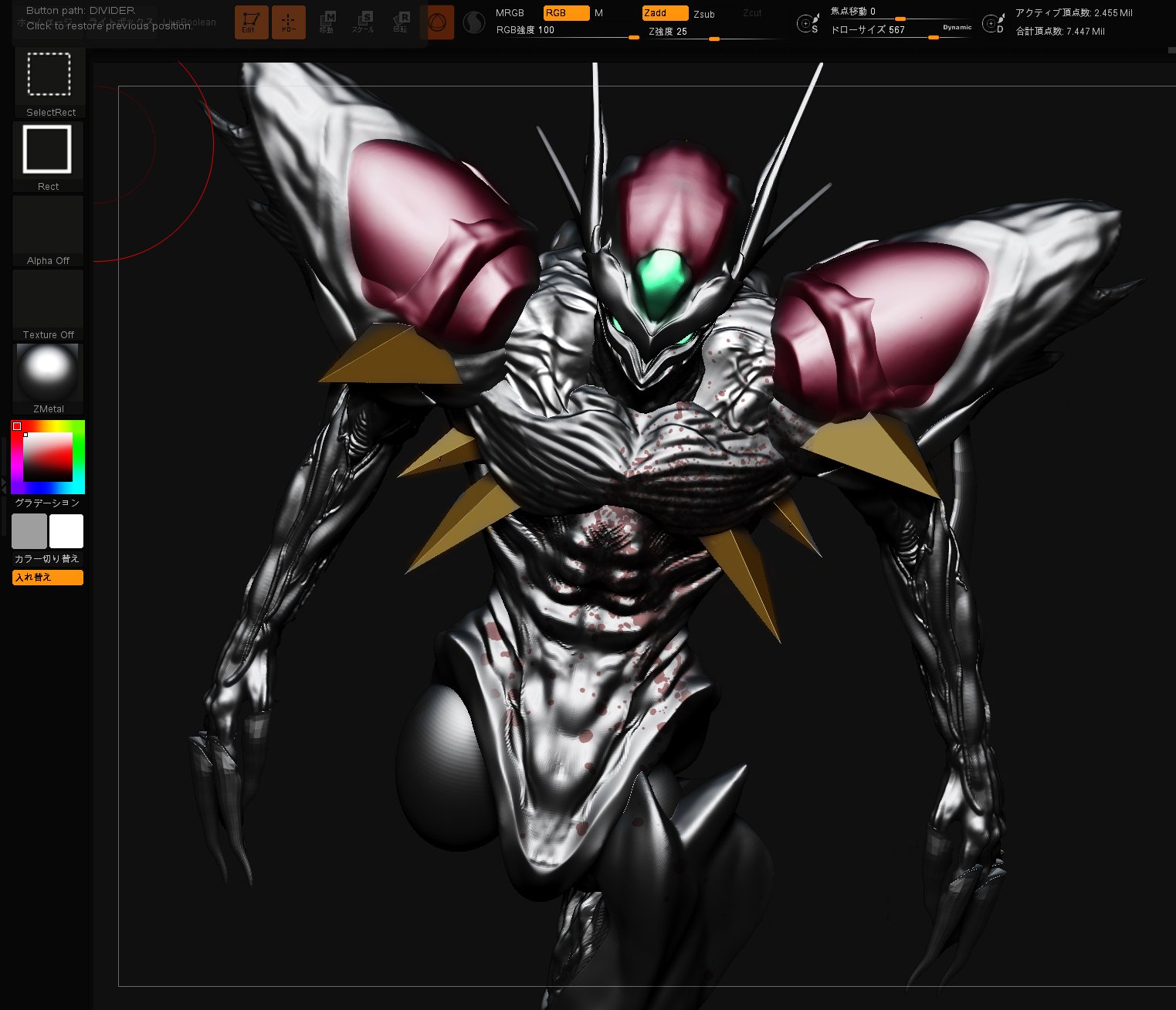
Task: Select the Rotate (回転) tool icon
Action: coord(400,23)
